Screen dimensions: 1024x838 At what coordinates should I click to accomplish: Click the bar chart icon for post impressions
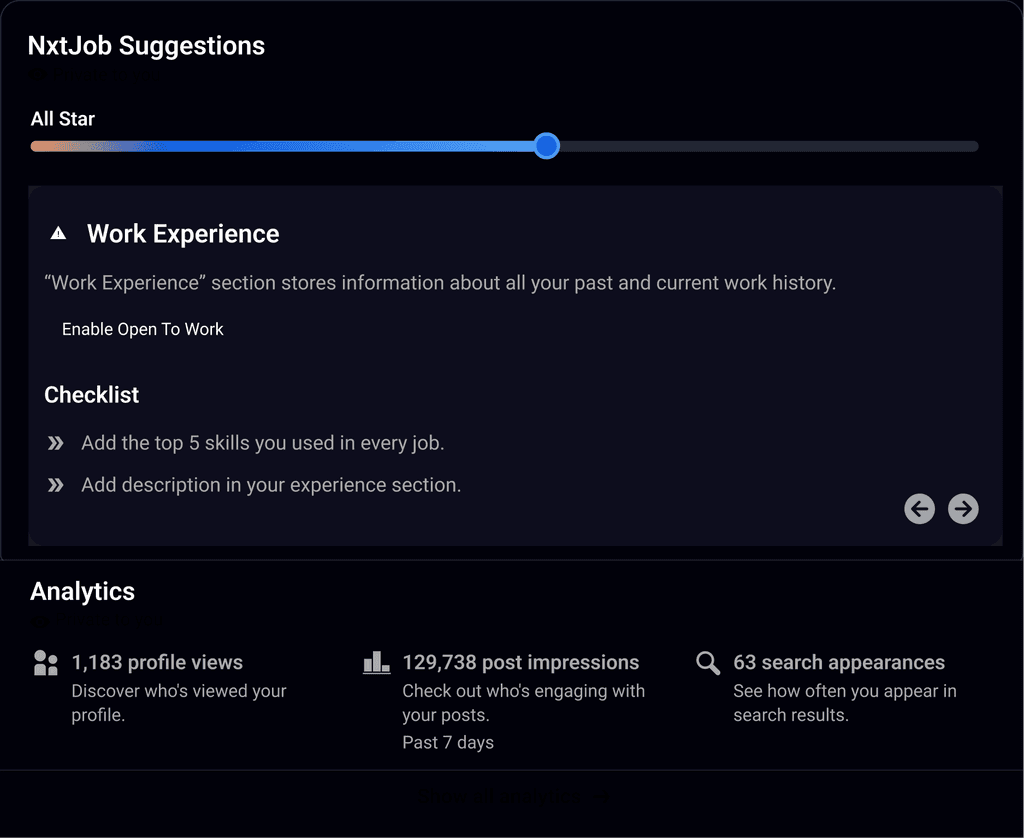[375, 662]
